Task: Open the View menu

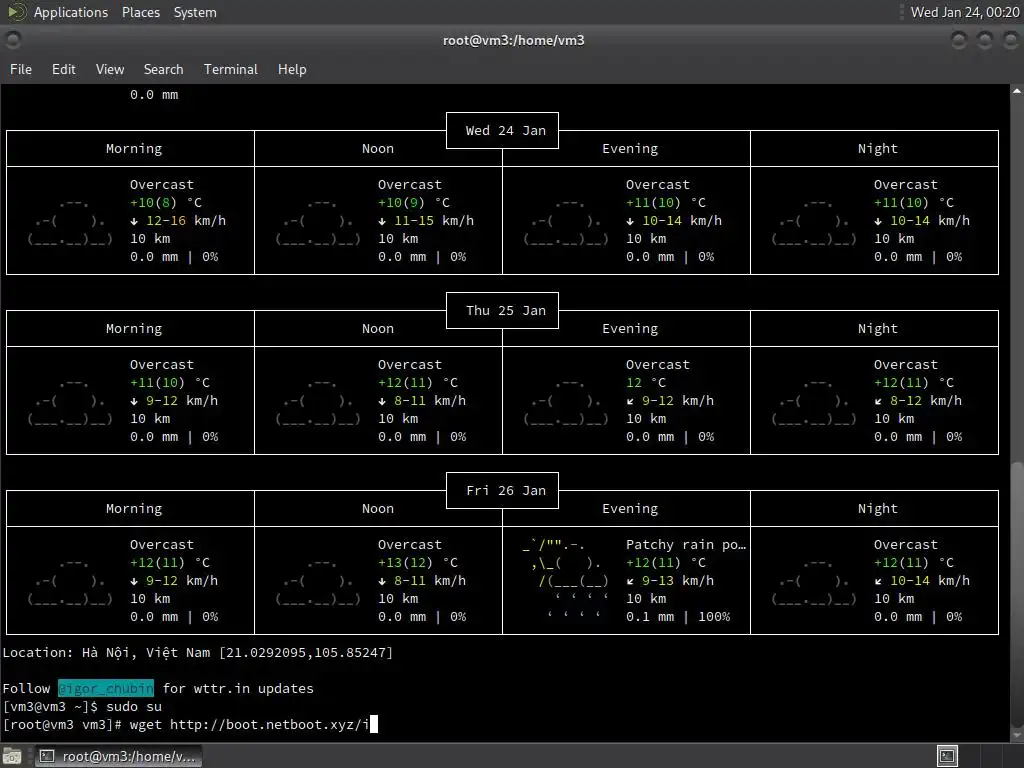Action: pos(110,69)
